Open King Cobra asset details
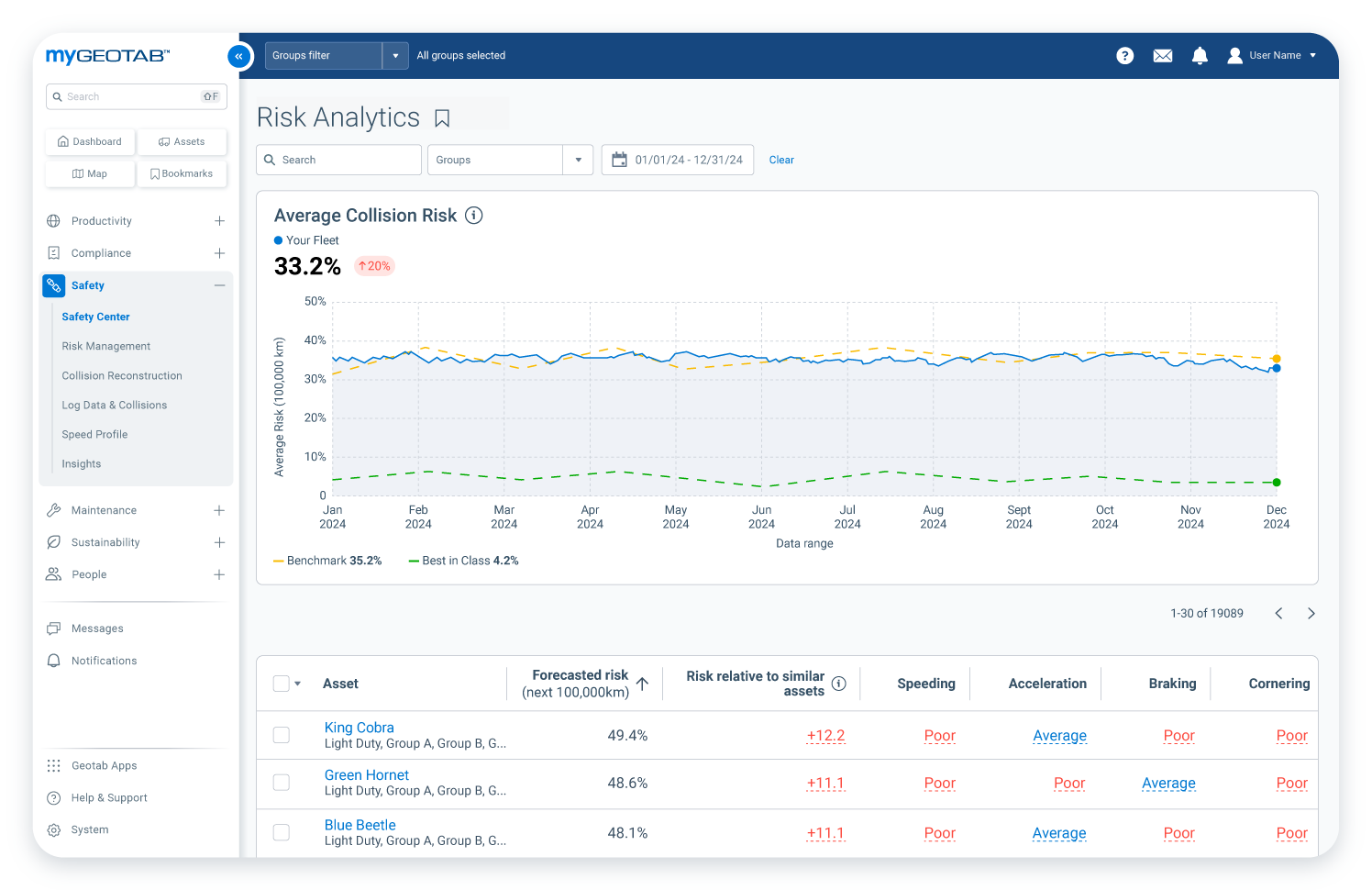This screenshot has width=1372, height=890. 359,727
